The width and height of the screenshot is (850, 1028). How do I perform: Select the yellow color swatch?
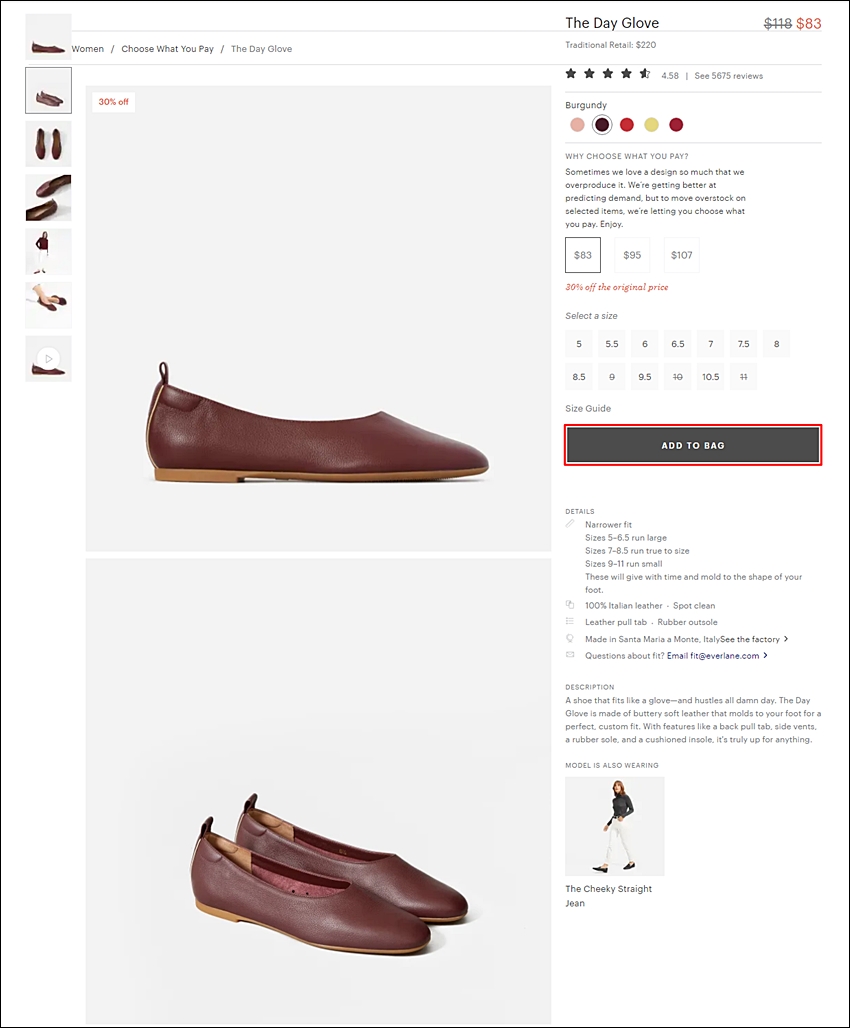[651, 125]
